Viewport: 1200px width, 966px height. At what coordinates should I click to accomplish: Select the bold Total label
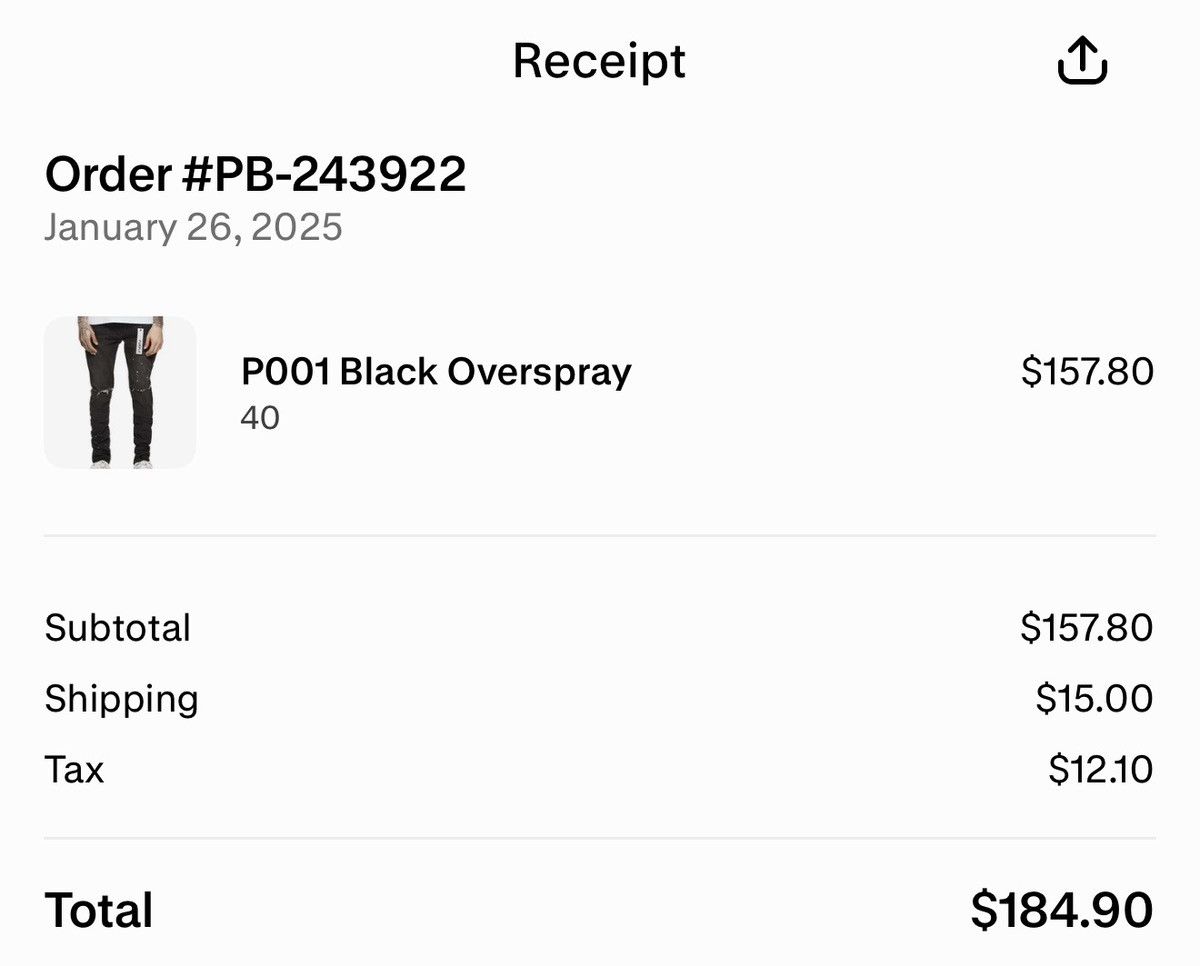[99, 911]
